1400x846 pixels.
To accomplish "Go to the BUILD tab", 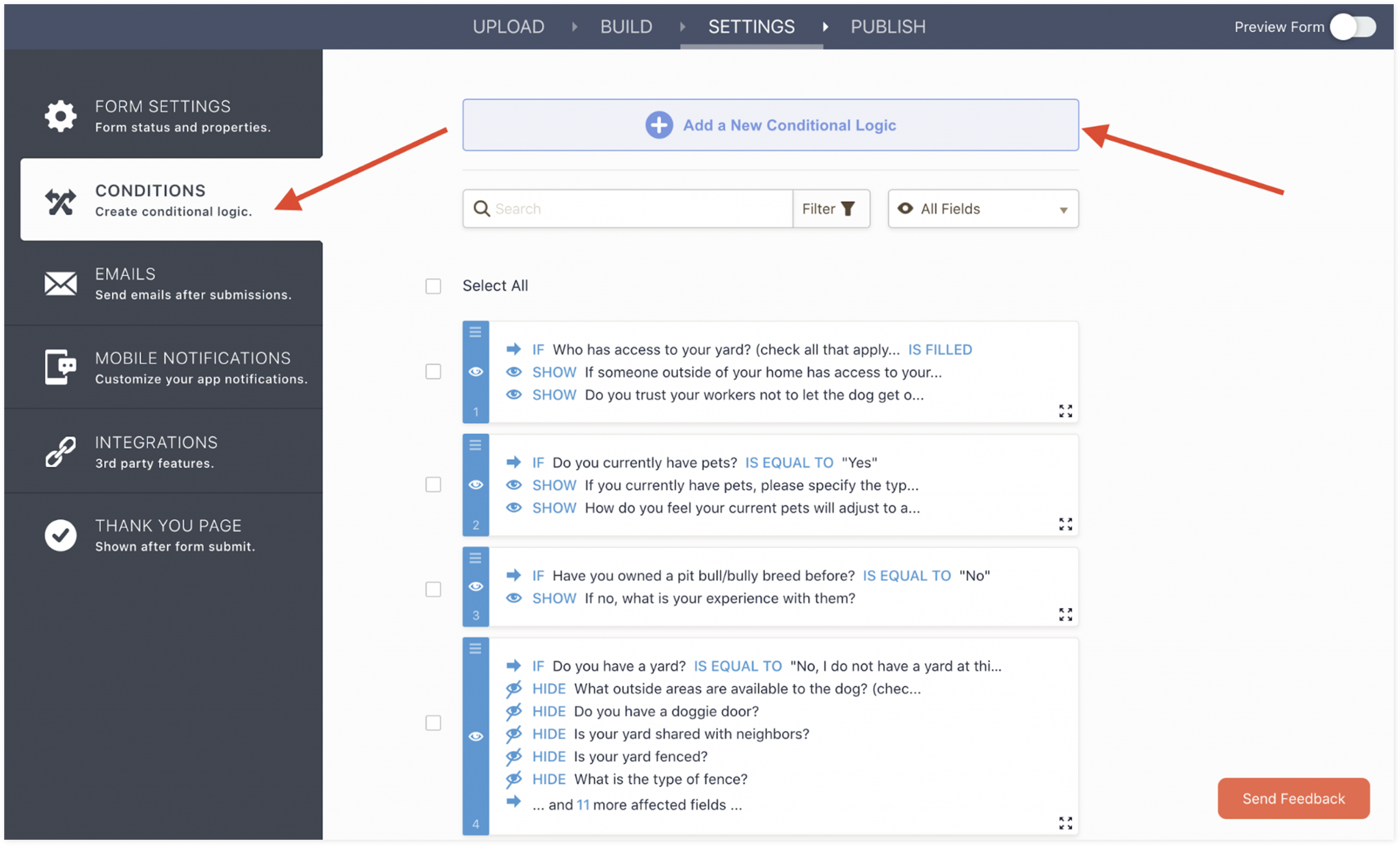I will click(625, 27).
